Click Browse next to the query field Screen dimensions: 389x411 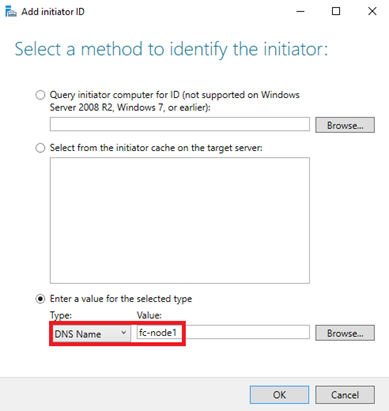[x=345, y=125]
